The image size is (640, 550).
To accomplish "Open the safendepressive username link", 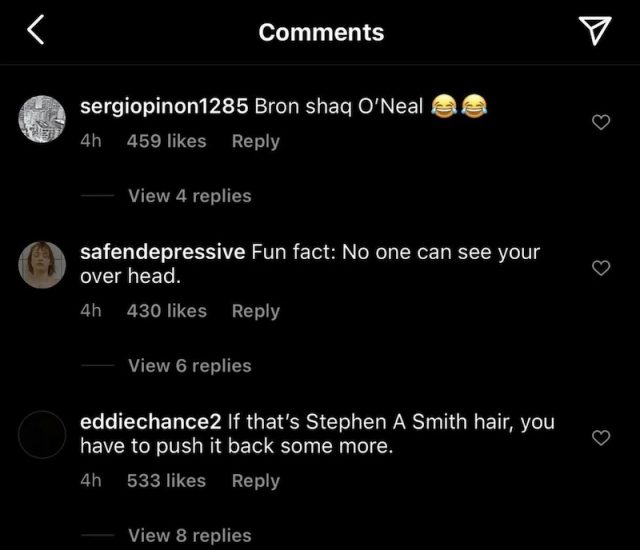I will pyautogui.click(x=163, y=252).
